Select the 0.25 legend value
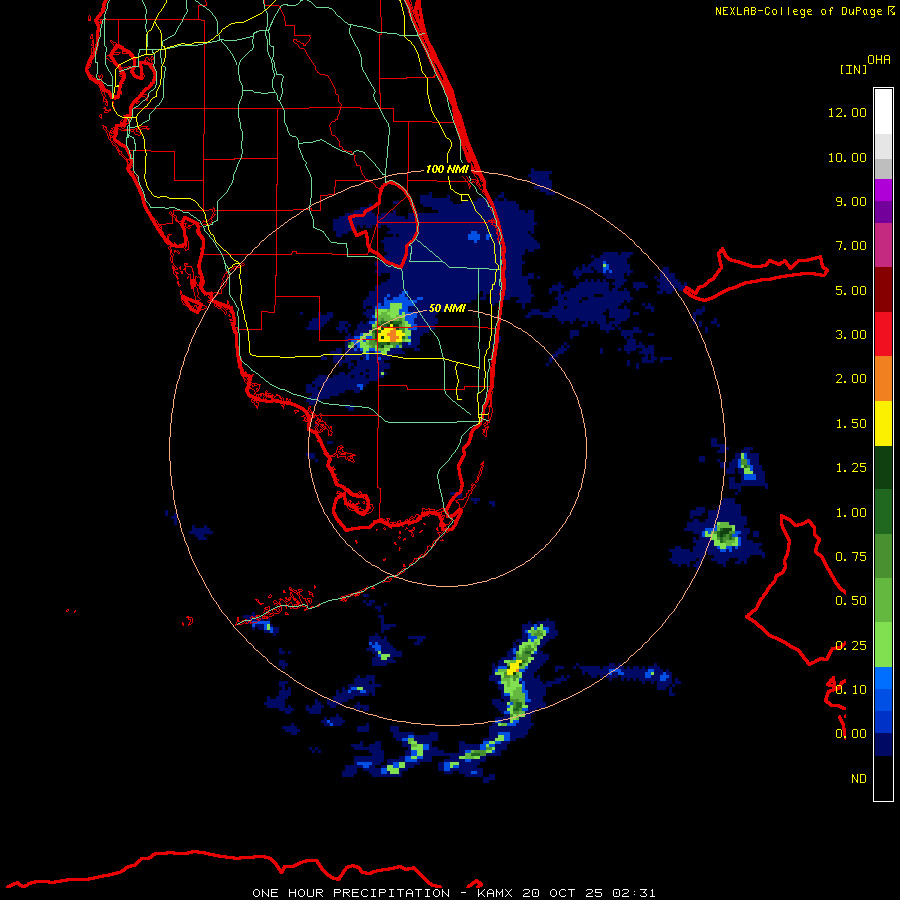900x900 pixels. pyautogui.click(x=851, y=646)
